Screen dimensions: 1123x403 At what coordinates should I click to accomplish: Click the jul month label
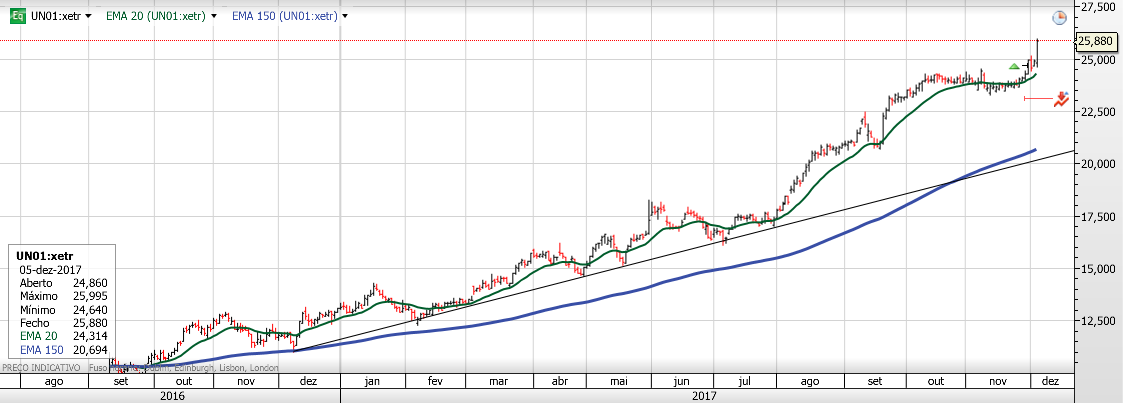point(744,382)
